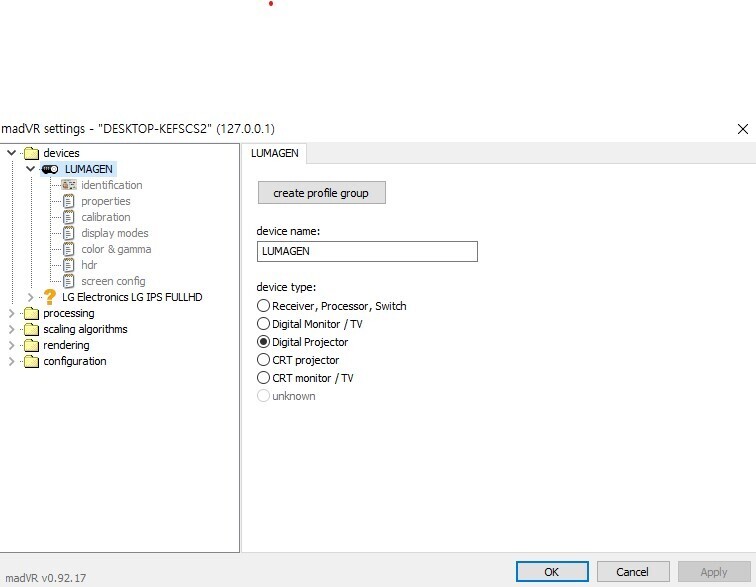
Task: Collapse the devices tree node
Action: 12,153
